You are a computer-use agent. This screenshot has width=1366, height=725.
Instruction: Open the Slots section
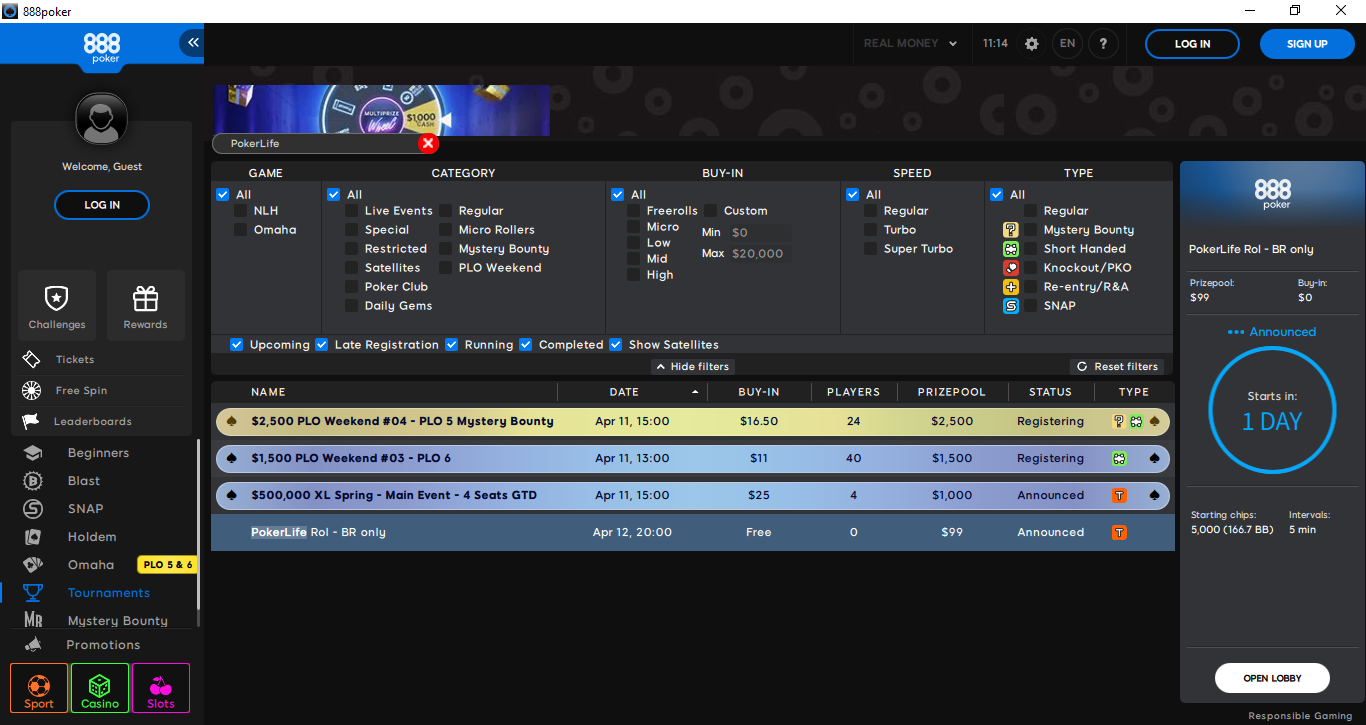coord(160,688)
